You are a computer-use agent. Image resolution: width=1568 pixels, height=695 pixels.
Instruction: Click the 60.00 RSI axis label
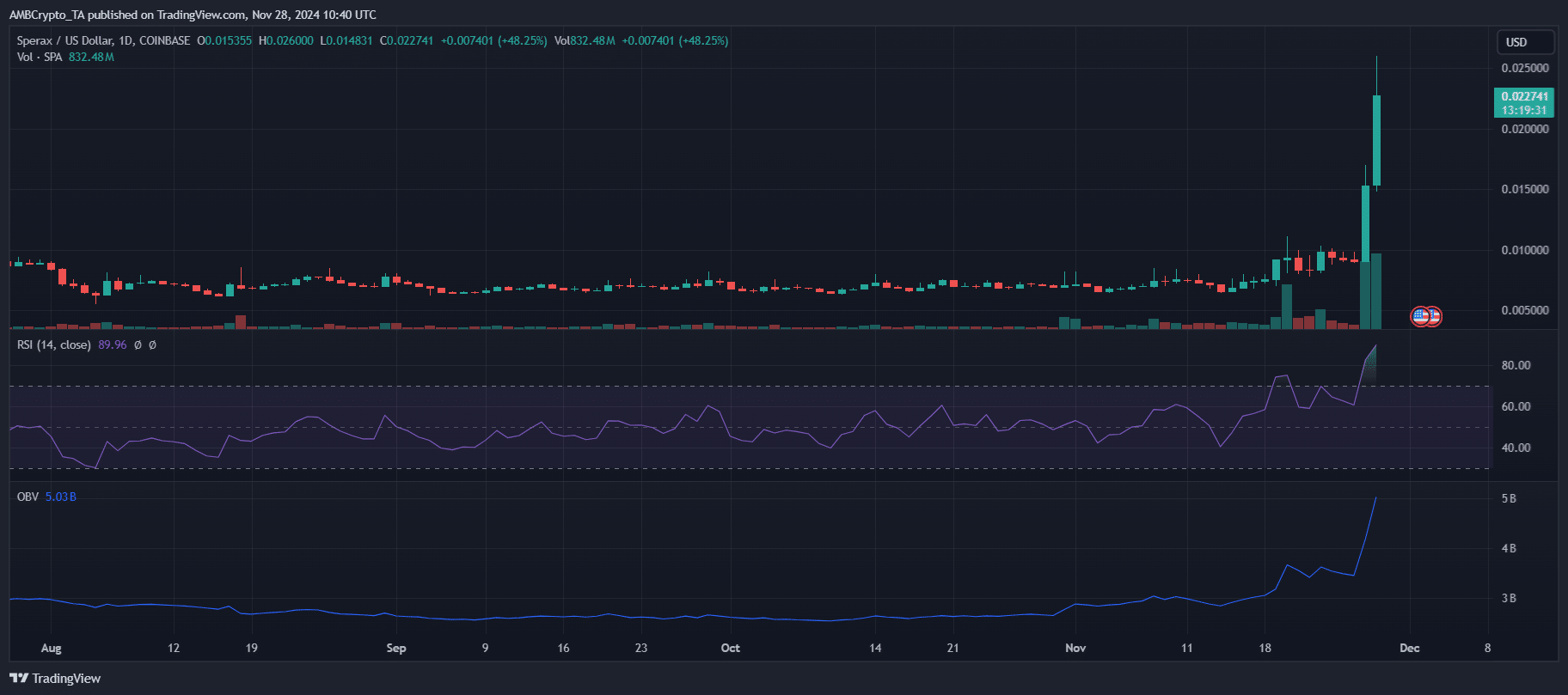1516,406
